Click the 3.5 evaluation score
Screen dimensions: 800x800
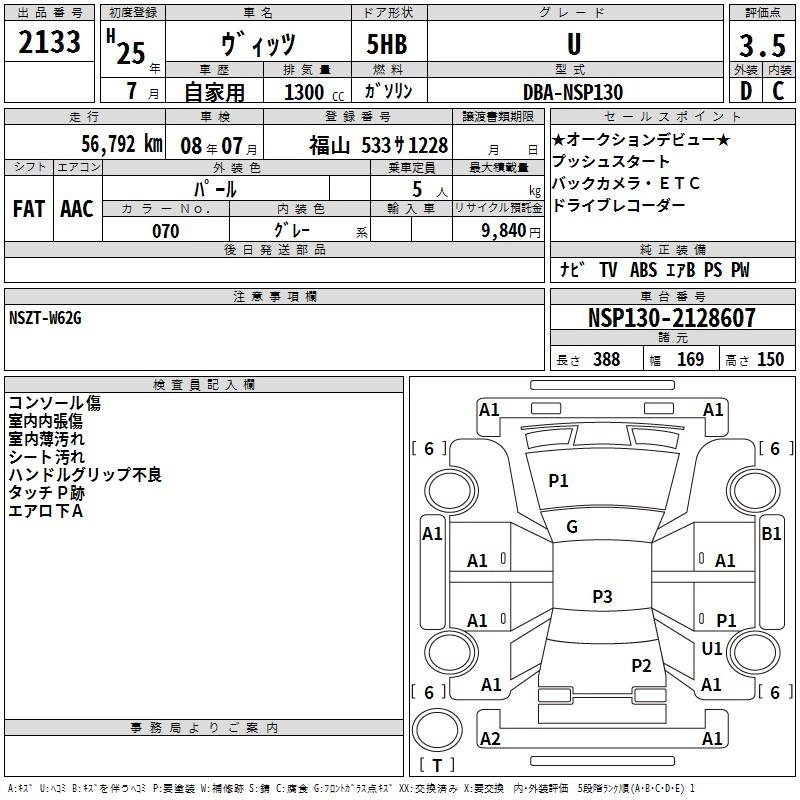[x=762, y=46]
